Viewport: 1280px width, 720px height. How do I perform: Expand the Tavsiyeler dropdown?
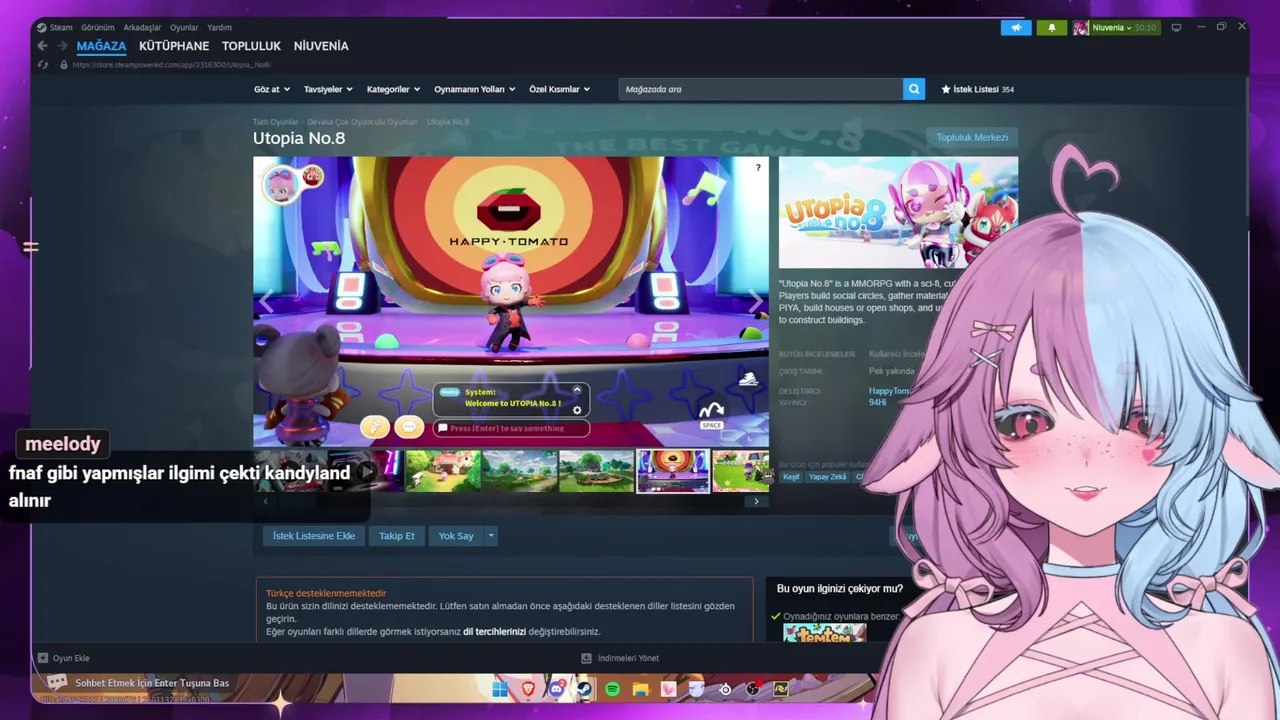click(328, 89)
